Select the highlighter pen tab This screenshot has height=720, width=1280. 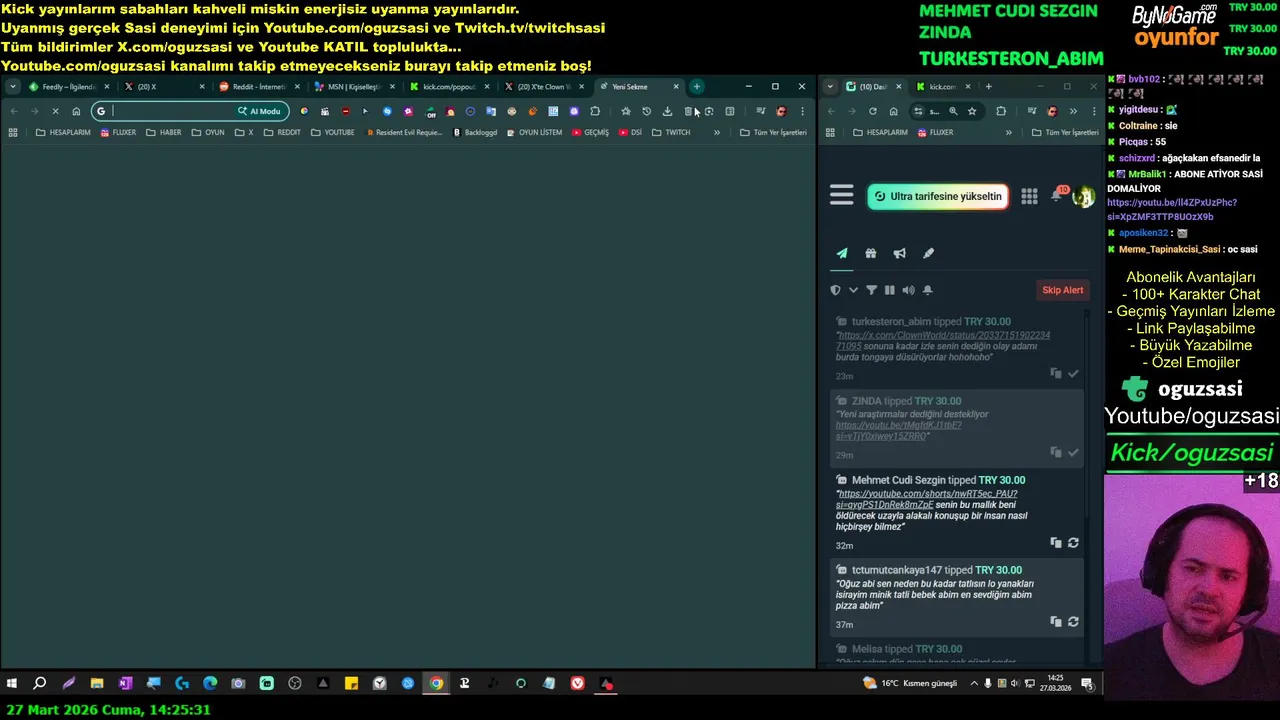point(929,253)
